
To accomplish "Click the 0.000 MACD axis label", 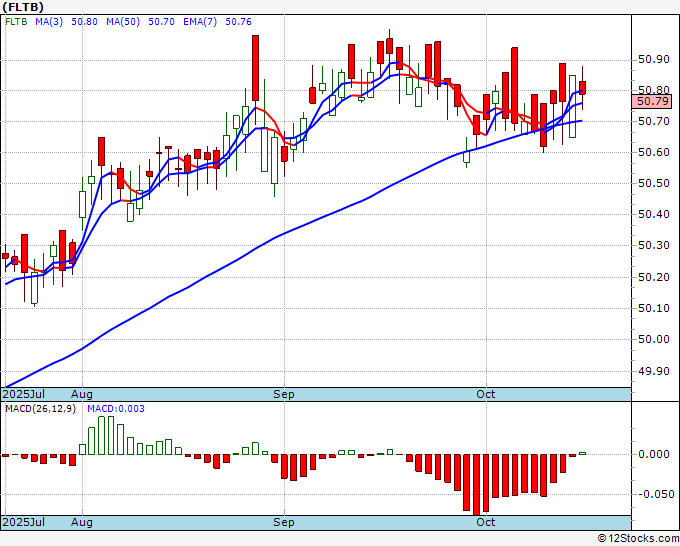I will 654,454.
